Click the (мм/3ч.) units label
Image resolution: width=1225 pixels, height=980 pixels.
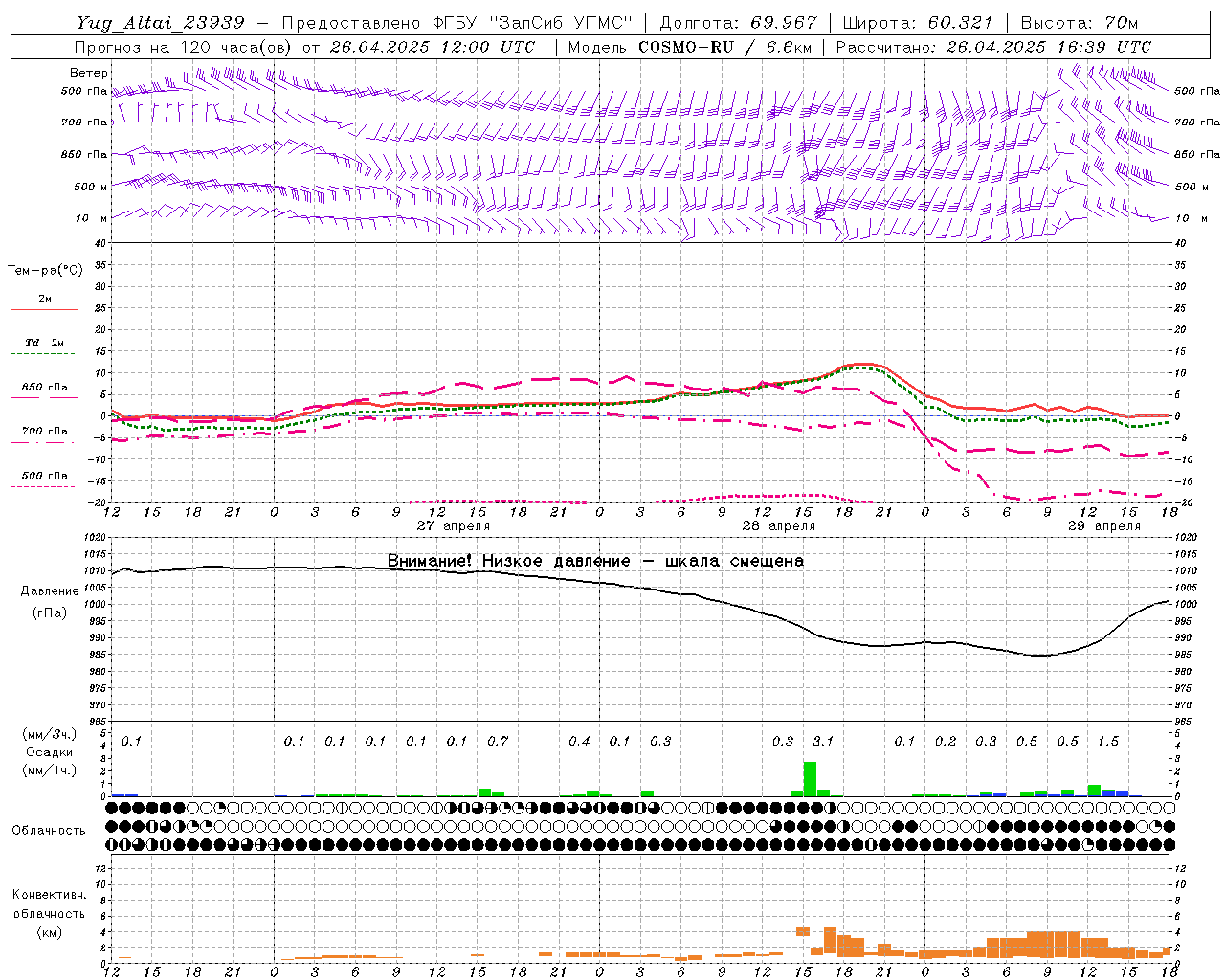49,734
